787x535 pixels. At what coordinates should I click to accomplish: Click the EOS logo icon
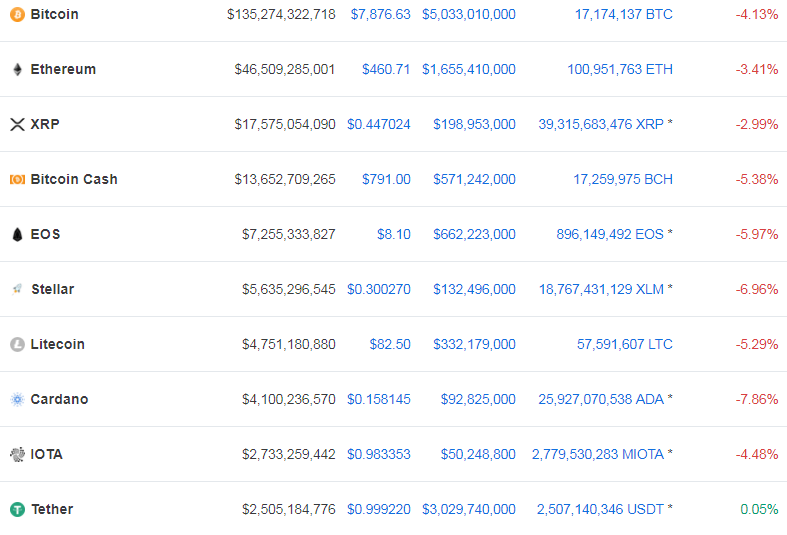tap(17, 234)
